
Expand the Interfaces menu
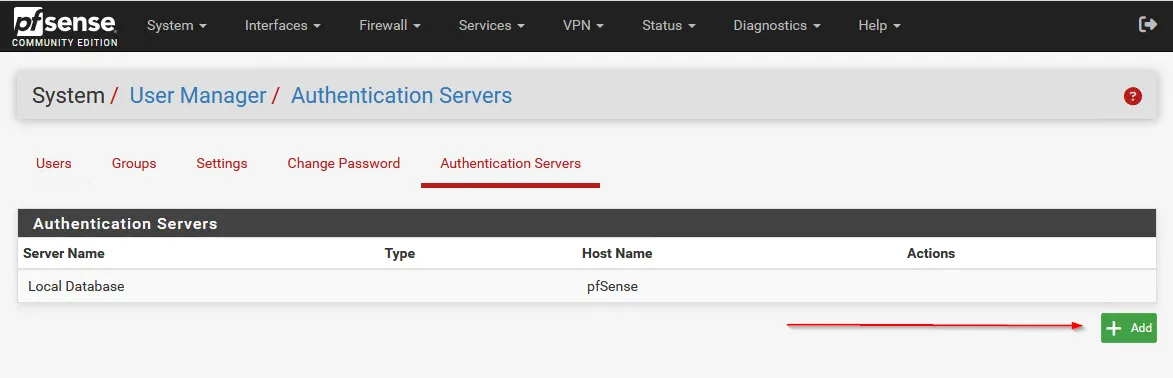pyautogui.click(x=283, y=25)
